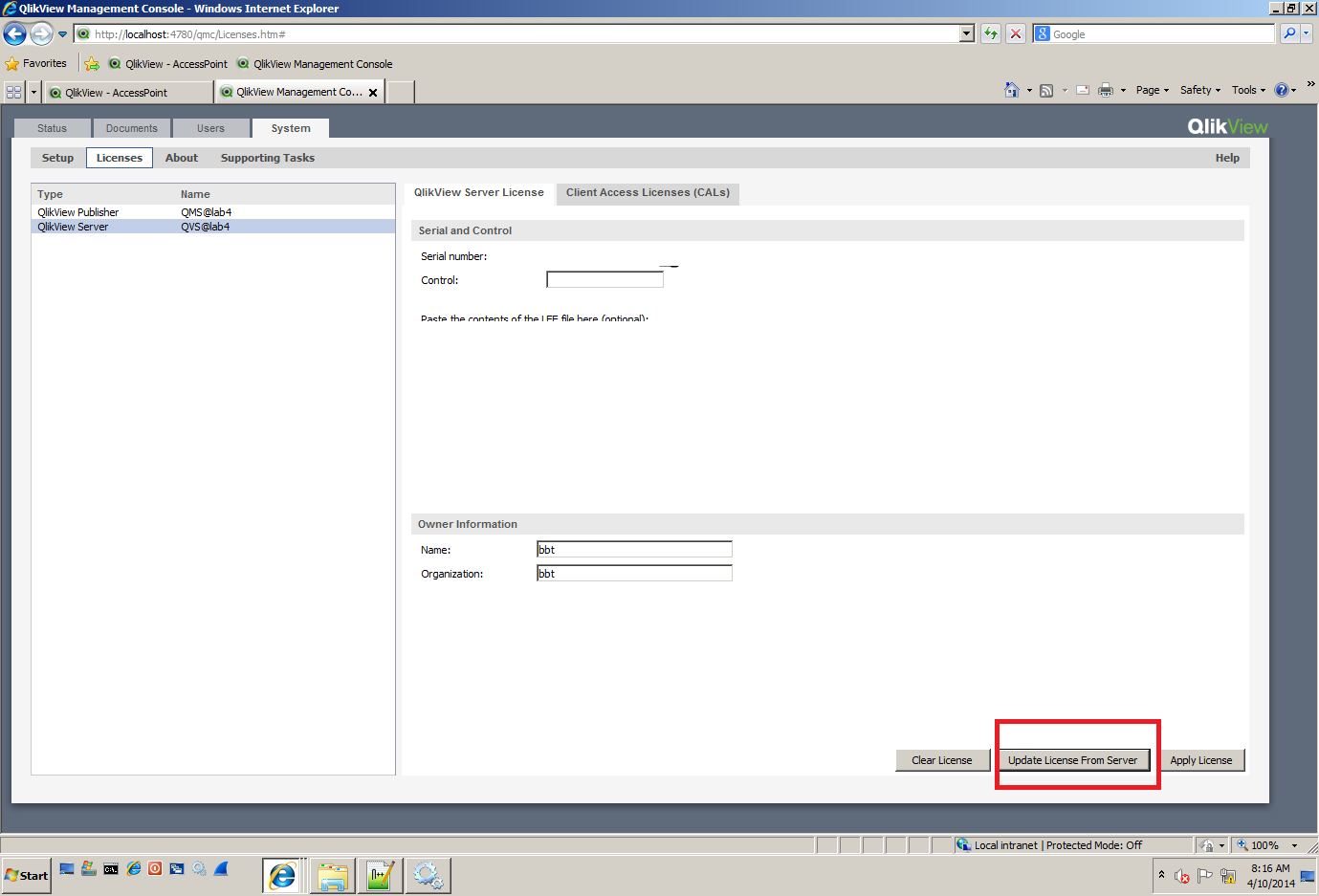This screenshot has width=1319, height=896.
Task: Switch to the Documents tab
Action: 132,128
